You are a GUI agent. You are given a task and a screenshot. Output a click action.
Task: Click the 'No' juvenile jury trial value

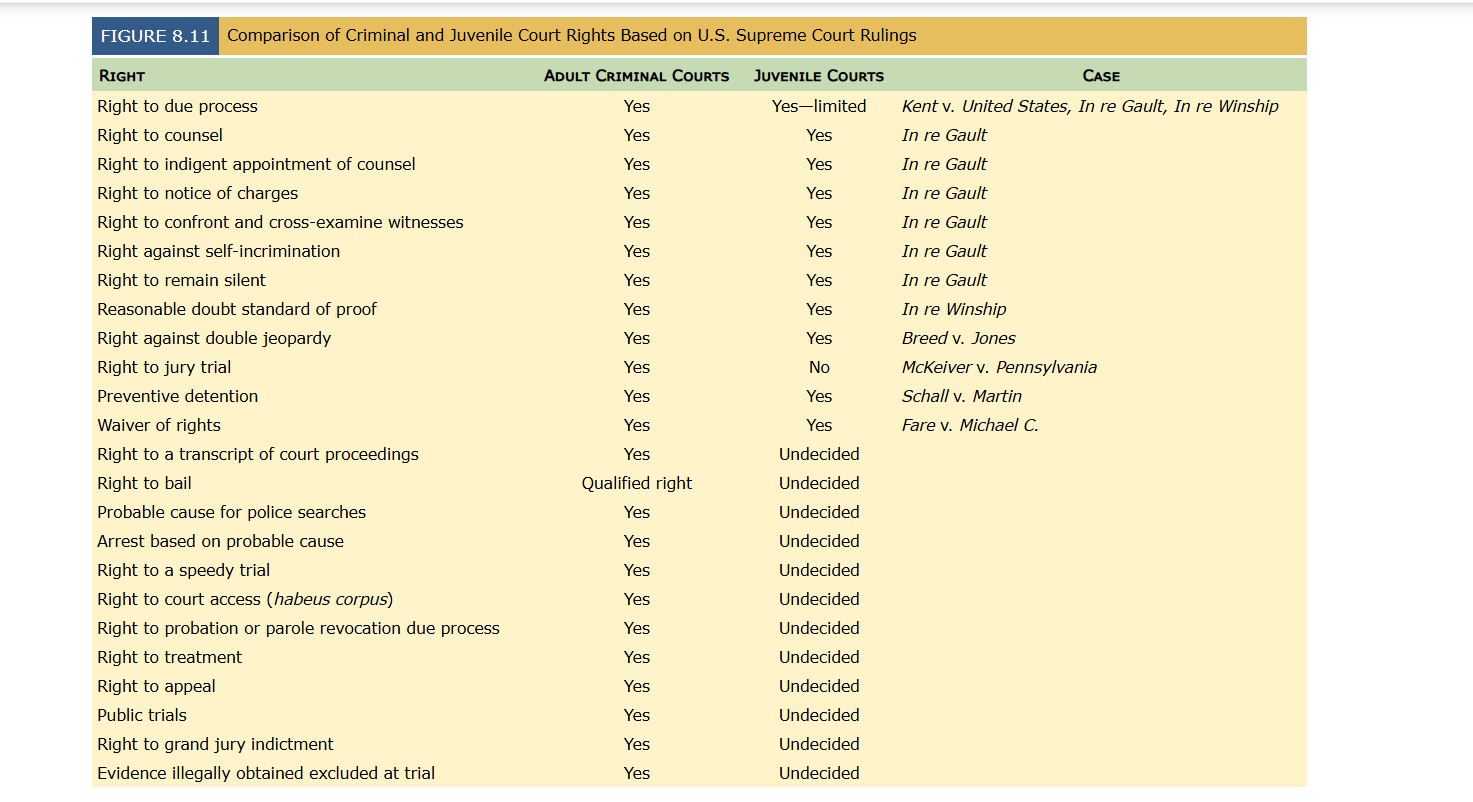tap(819, 367)
